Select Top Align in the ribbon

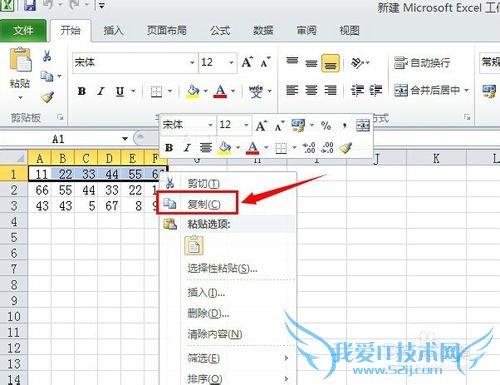pos(292,62)
